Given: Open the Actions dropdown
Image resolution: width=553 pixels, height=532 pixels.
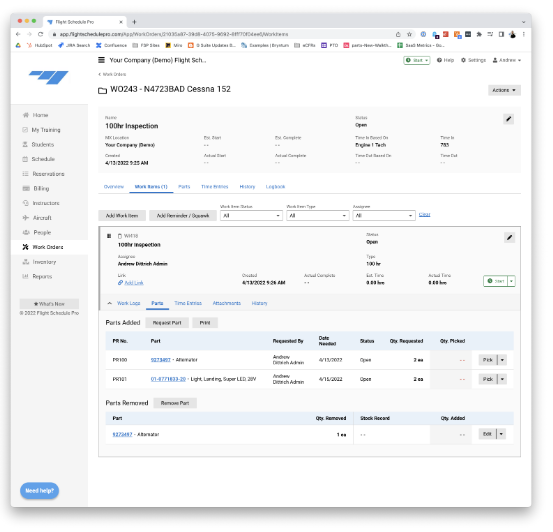Looking at the screenshot, I should [504, 90].
